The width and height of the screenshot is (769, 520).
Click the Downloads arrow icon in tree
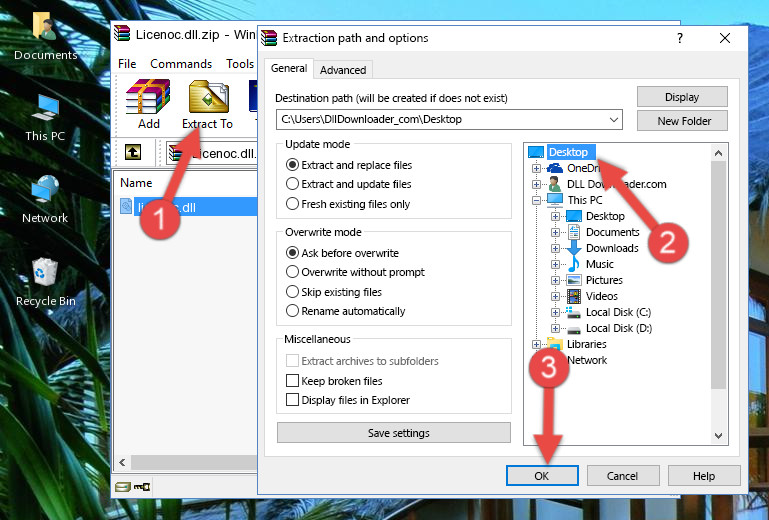point(574,248)
